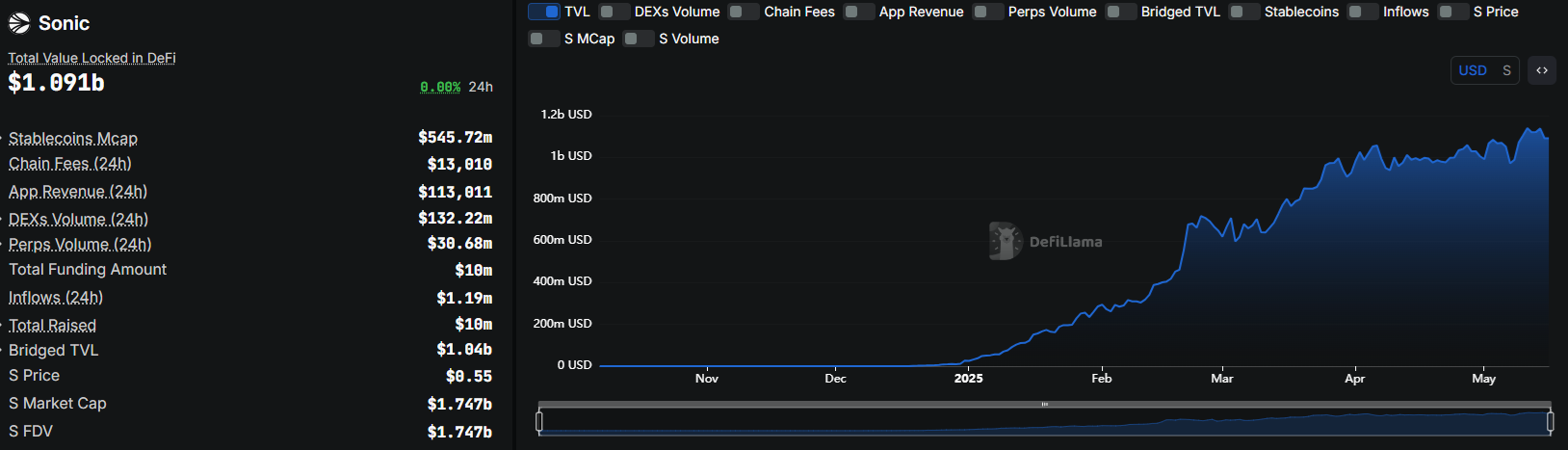Switch chart denomination to S token

[x=1506, y=70]
